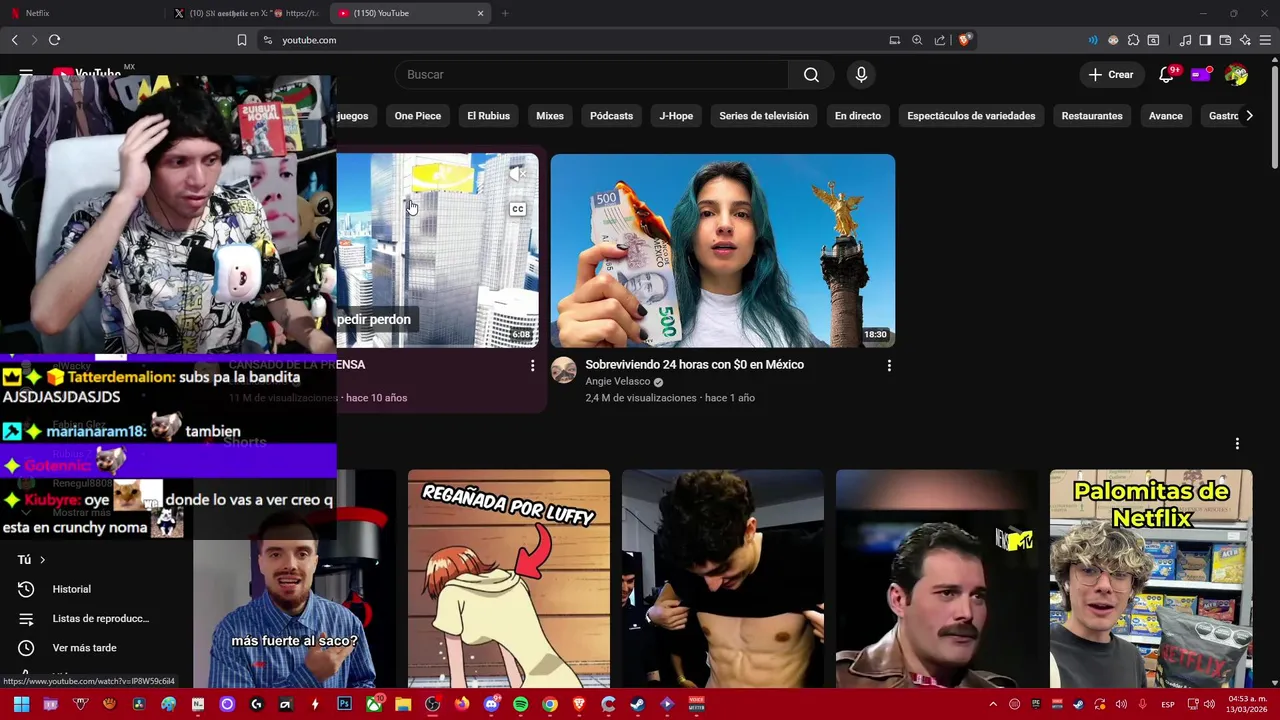Click Sobreviviendo 24 horas con $0 title
The height and width of the screenshot is (720, 1280).
pyautogui.click(x=694, y=365)
